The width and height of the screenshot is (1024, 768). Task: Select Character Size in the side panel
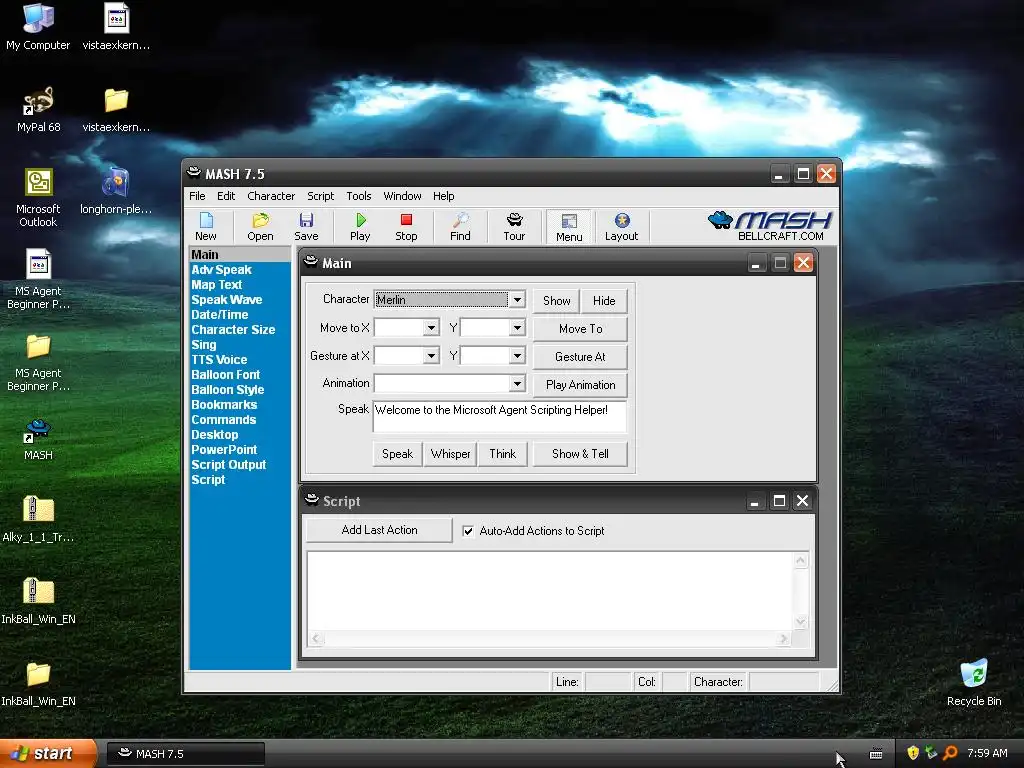[233, 330]
